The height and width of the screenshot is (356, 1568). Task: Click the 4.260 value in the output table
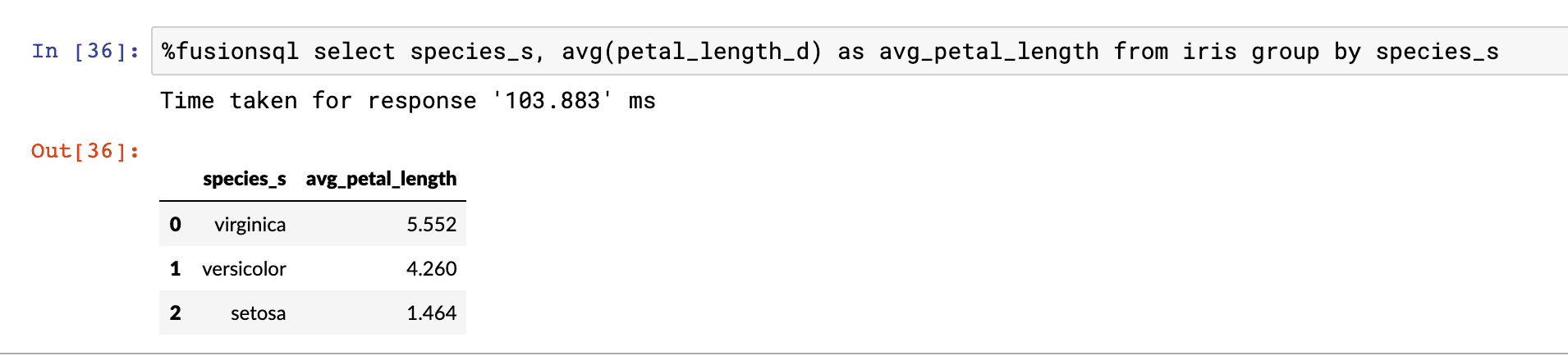tap(431, 269)
